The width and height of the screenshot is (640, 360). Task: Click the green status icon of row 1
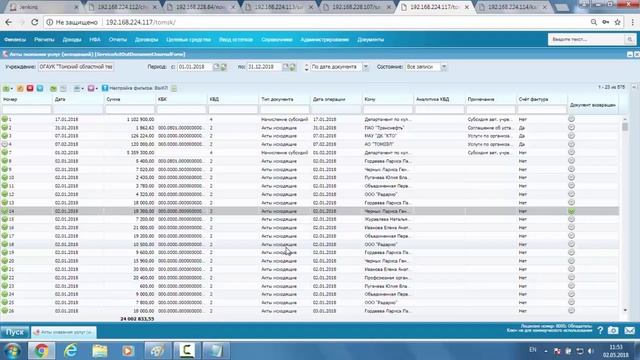(x=4, y=119)
